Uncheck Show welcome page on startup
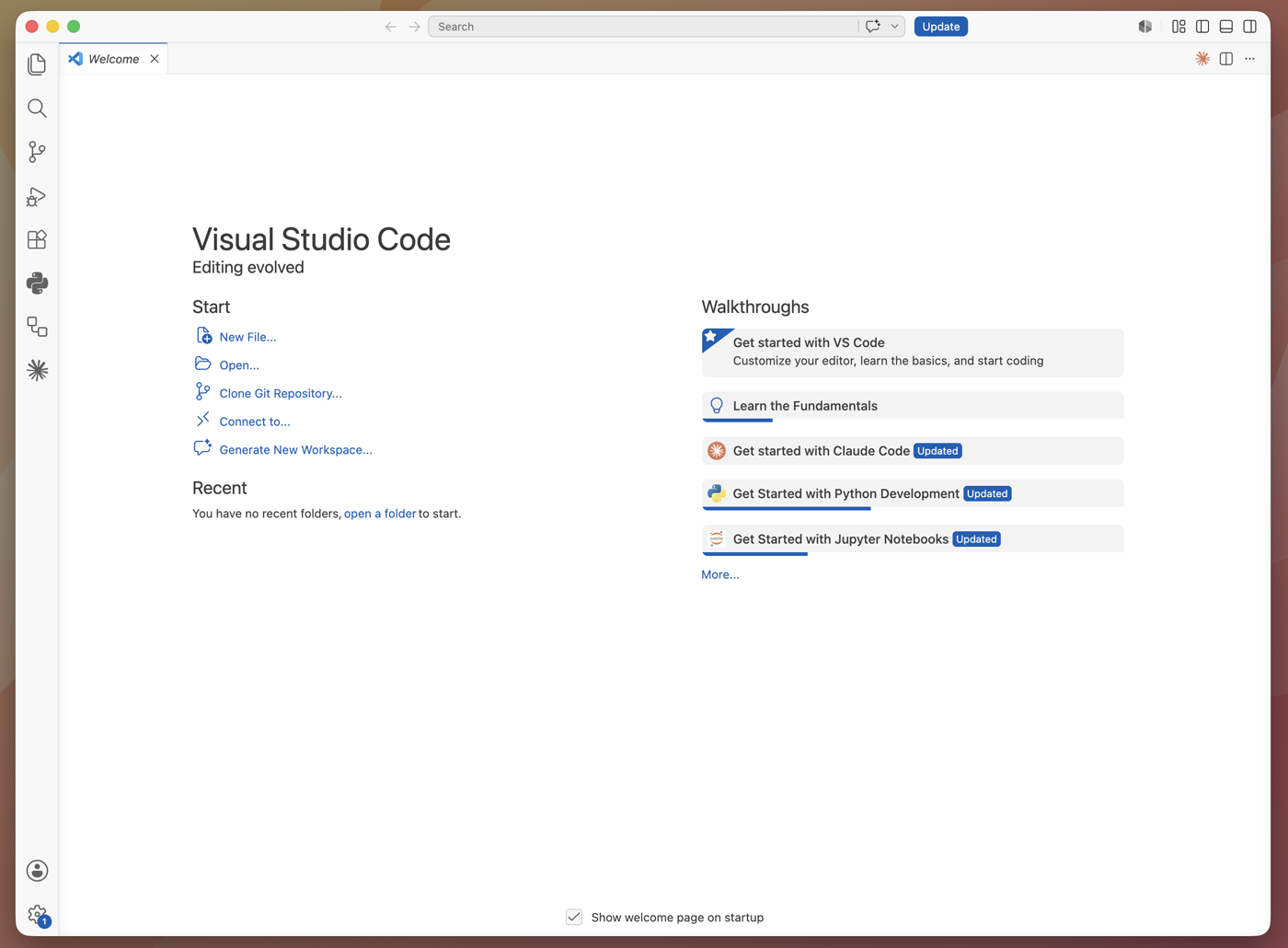The height and width of the screenshot is (948, 1288). point(574,918)
